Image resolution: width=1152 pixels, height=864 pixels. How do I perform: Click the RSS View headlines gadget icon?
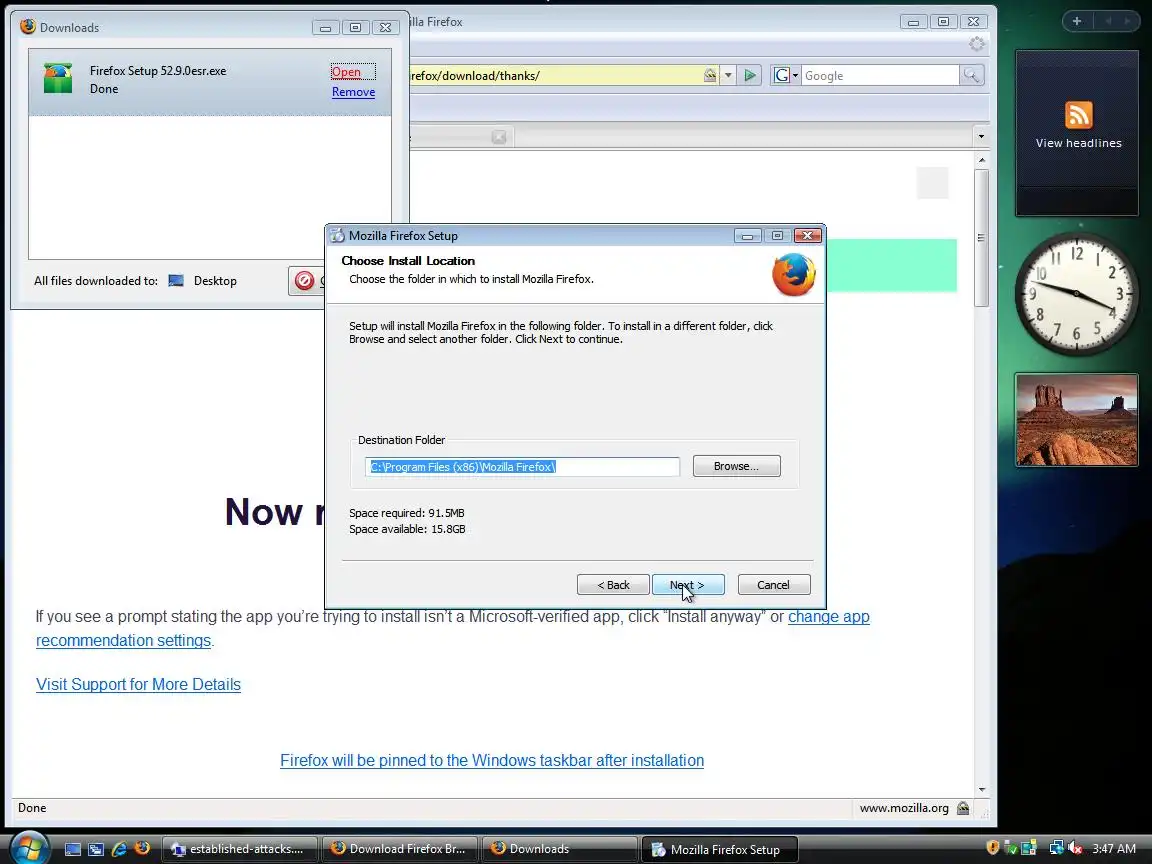tap(1079, 115)
